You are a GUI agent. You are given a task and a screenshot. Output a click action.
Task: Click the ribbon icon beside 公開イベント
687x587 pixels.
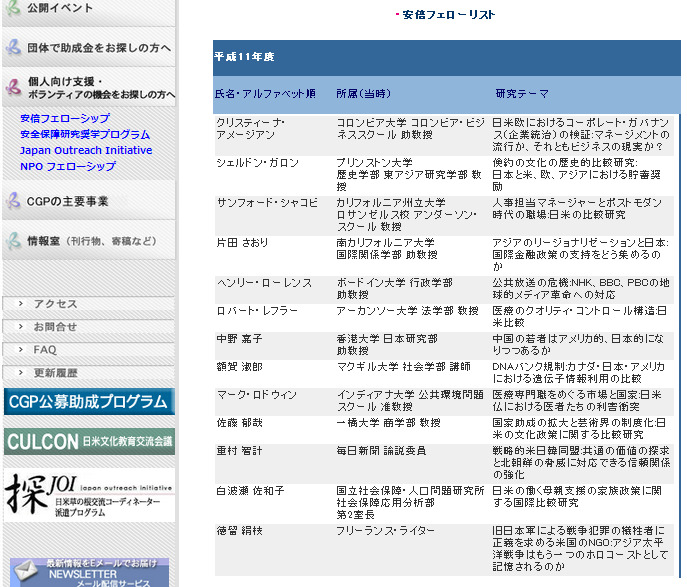click(13, 8)
